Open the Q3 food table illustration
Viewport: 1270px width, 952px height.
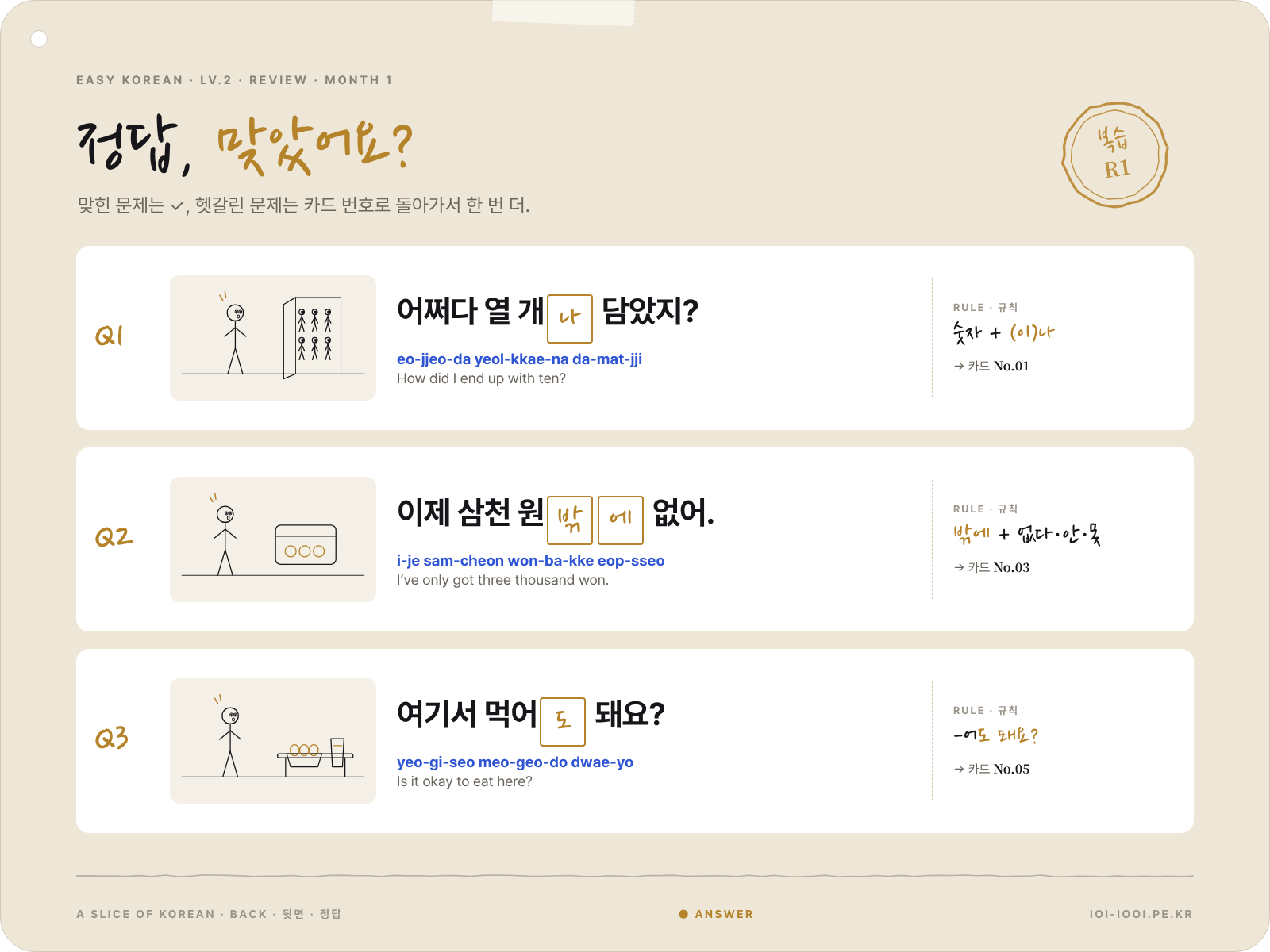[x=273, y=741]
